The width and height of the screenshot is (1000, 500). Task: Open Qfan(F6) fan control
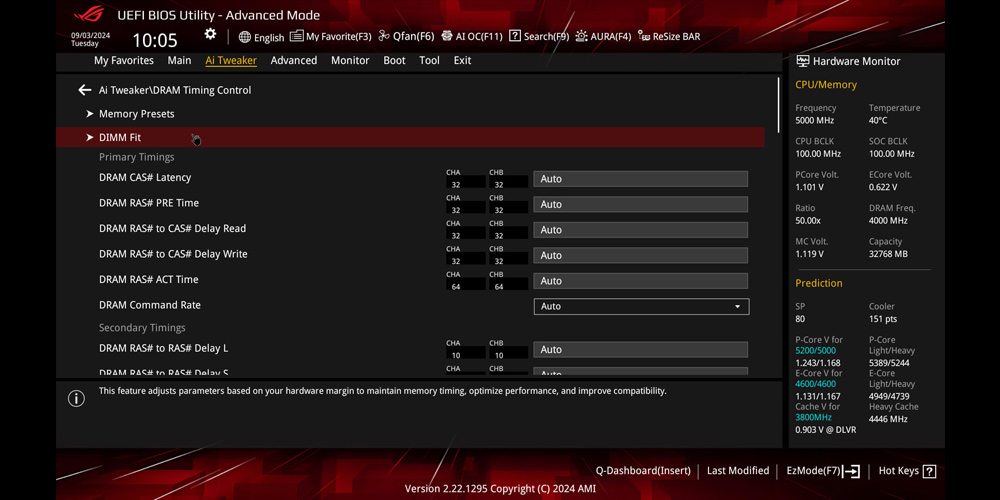(406, 36)
